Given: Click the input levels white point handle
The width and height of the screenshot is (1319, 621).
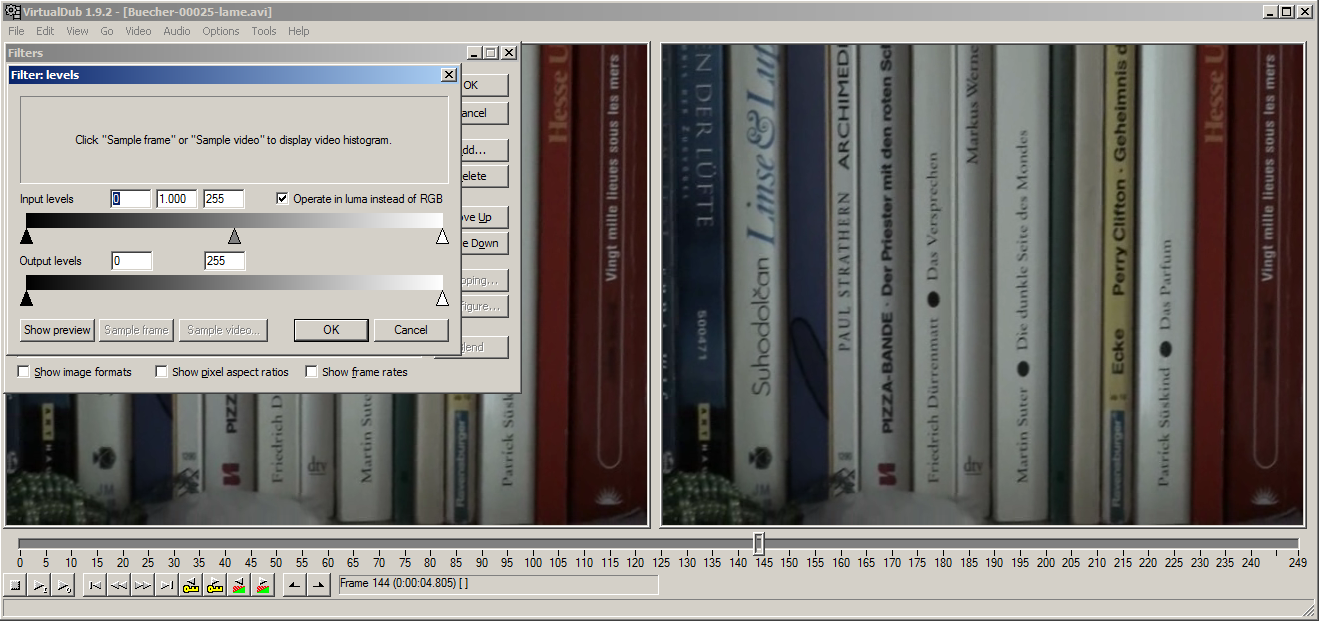Looking at the screenshot, I should click(x=442, y=237).
